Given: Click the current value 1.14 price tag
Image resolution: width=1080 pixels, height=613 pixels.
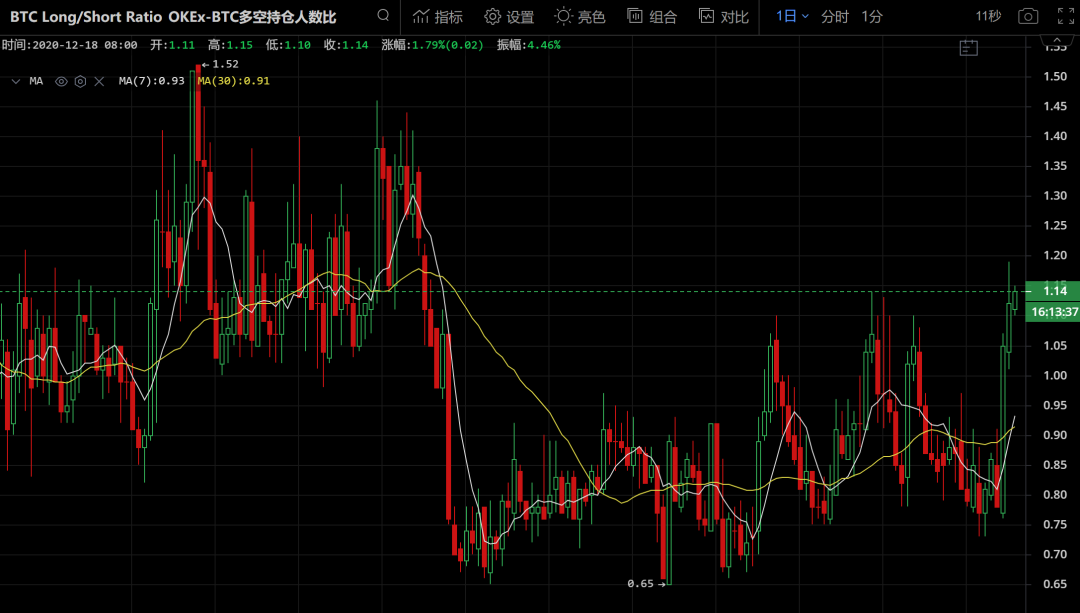Looking at the screenshot, I should click(1054, 291).
